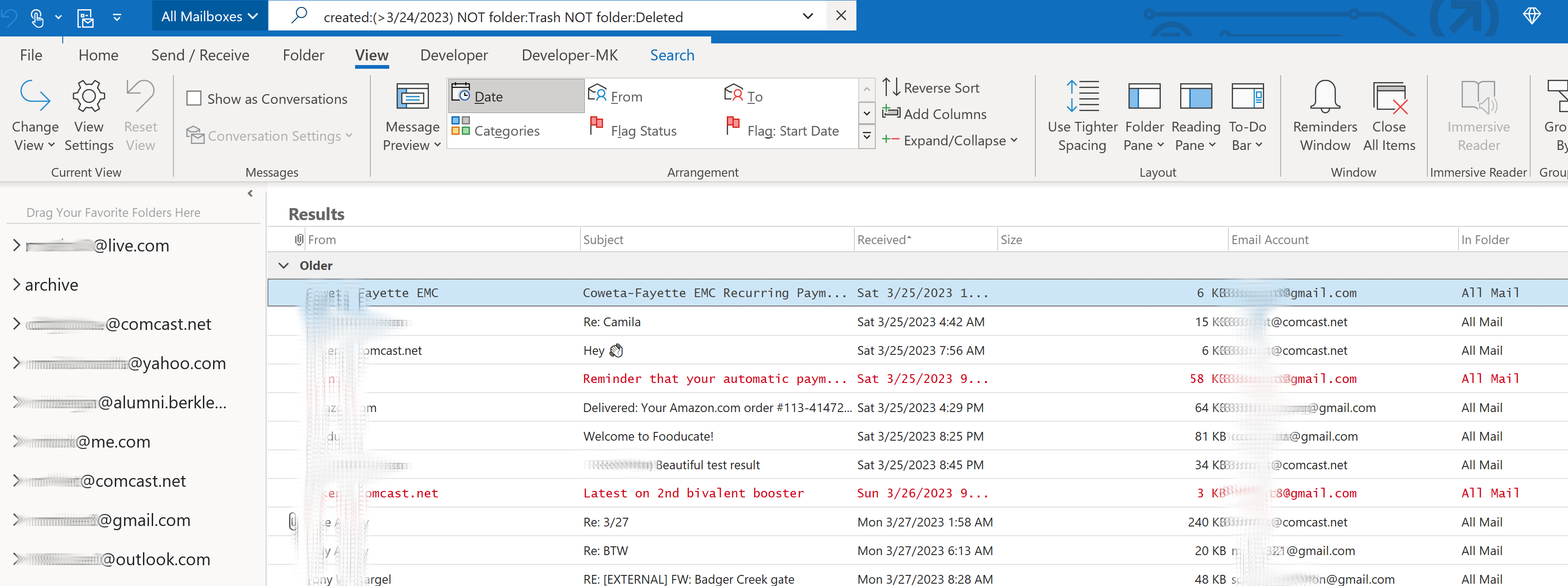The width and height of the screenshot is (1568, 586).
Task: Expand the @live.com account
Action: click(16, 245)
